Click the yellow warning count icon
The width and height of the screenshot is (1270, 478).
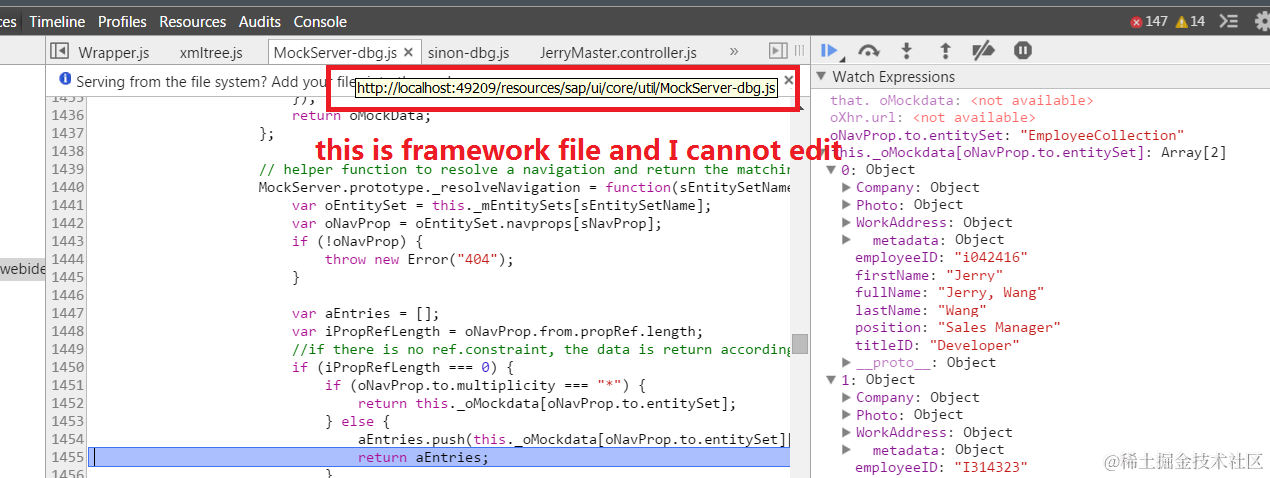click(1181, 22)
